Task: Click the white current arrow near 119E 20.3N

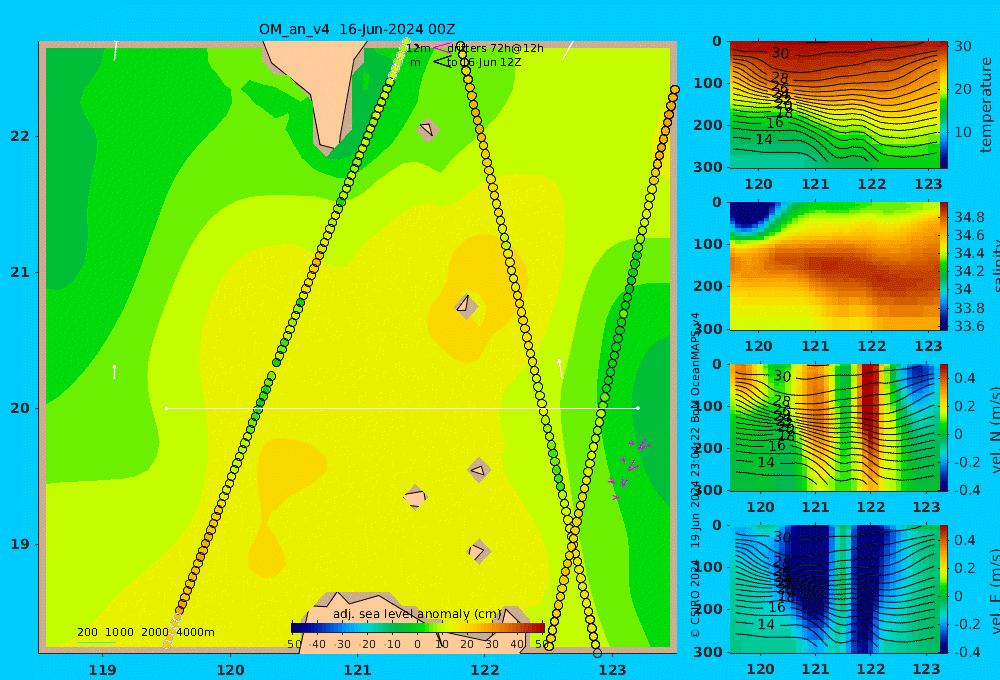Action: tap(114, 371)
